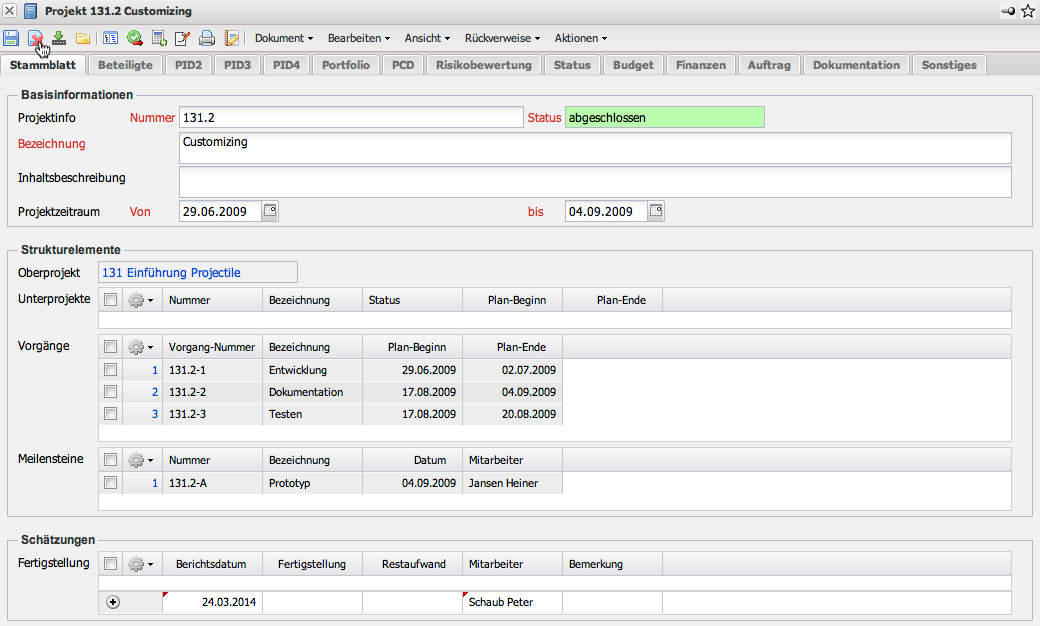Open the Finanzen tab
The image size is (1040, 626).
coord(700,65)
